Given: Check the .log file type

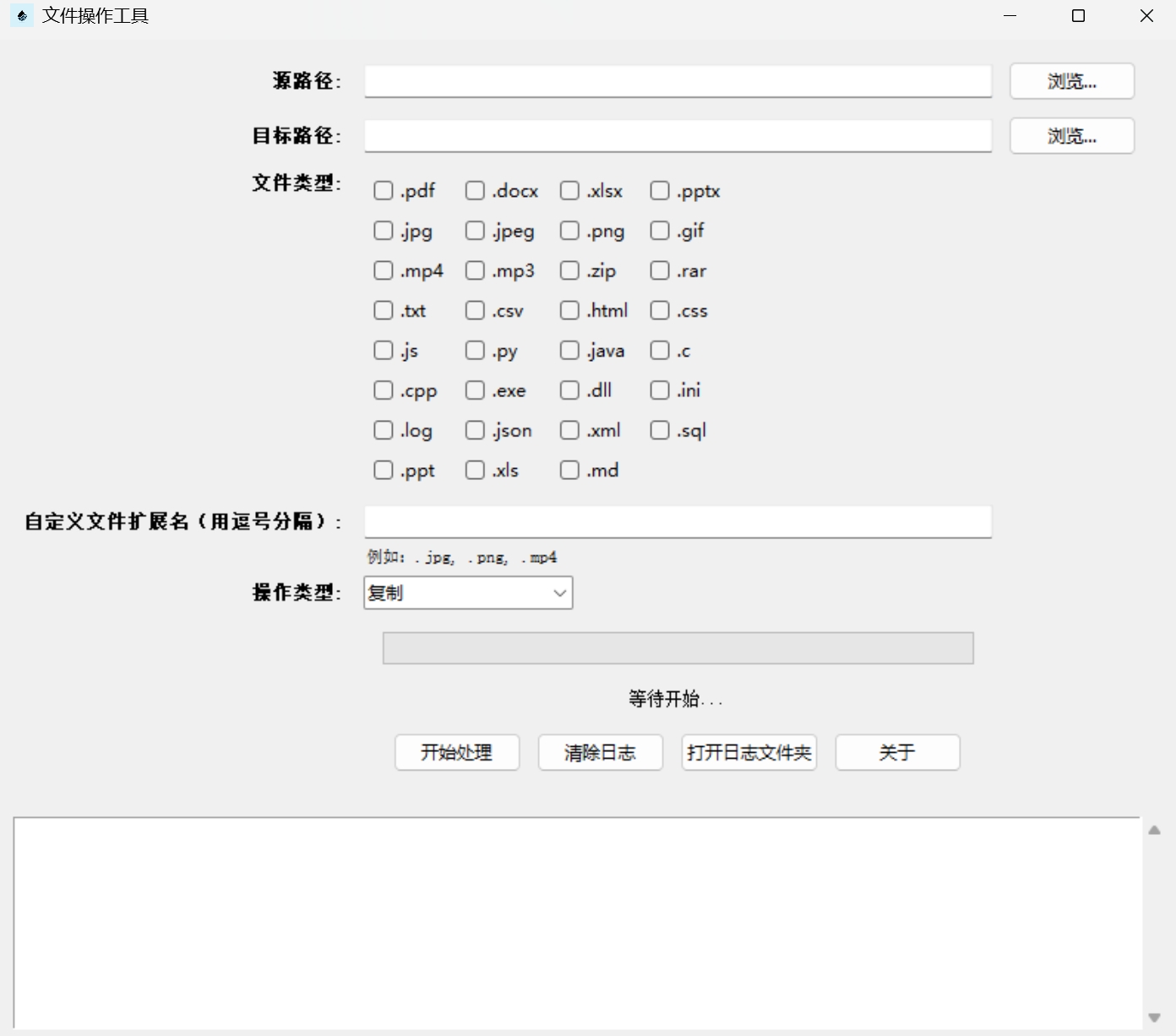Looking at the screenshot, I should [x=384, y=430].
